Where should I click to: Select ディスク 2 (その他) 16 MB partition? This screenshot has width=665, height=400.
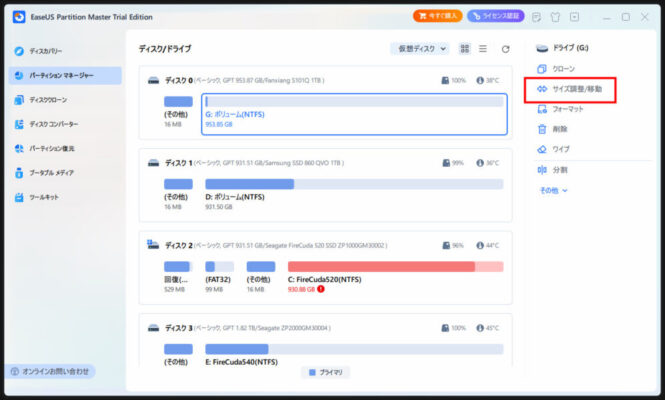point(260,277)
